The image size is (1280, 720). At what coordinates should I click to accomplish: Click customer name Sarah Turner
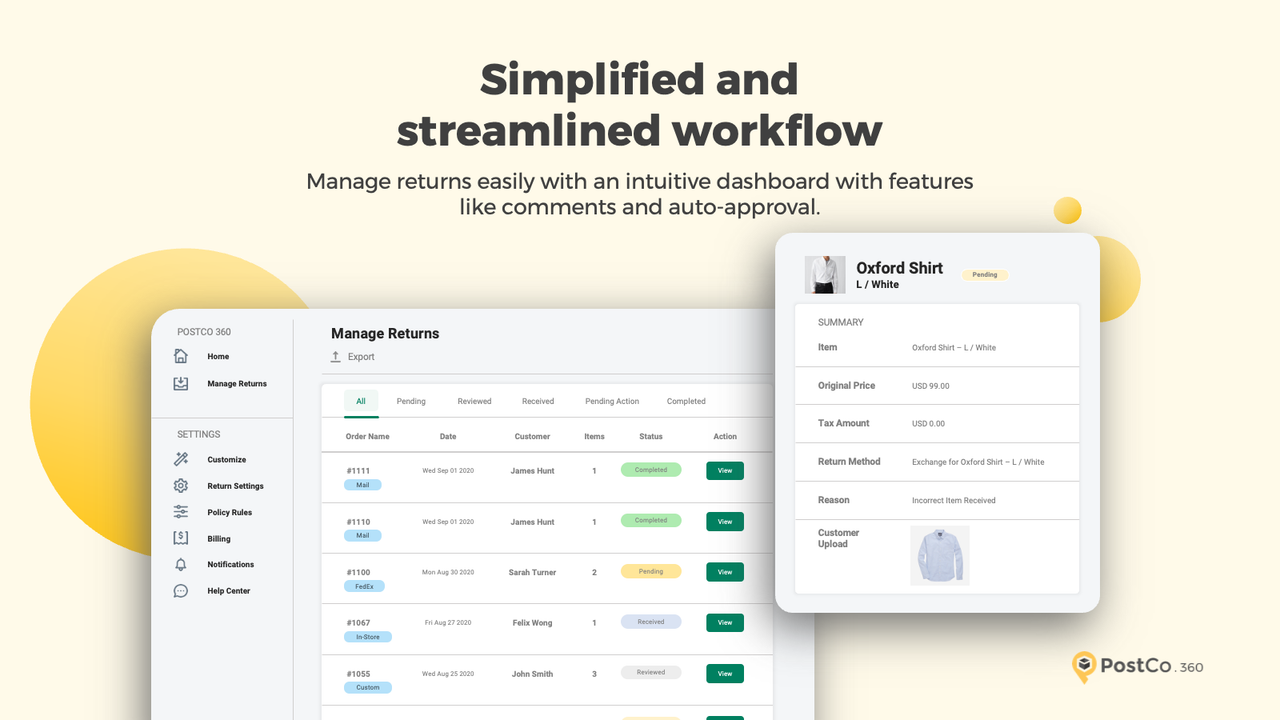pos(532,573)
